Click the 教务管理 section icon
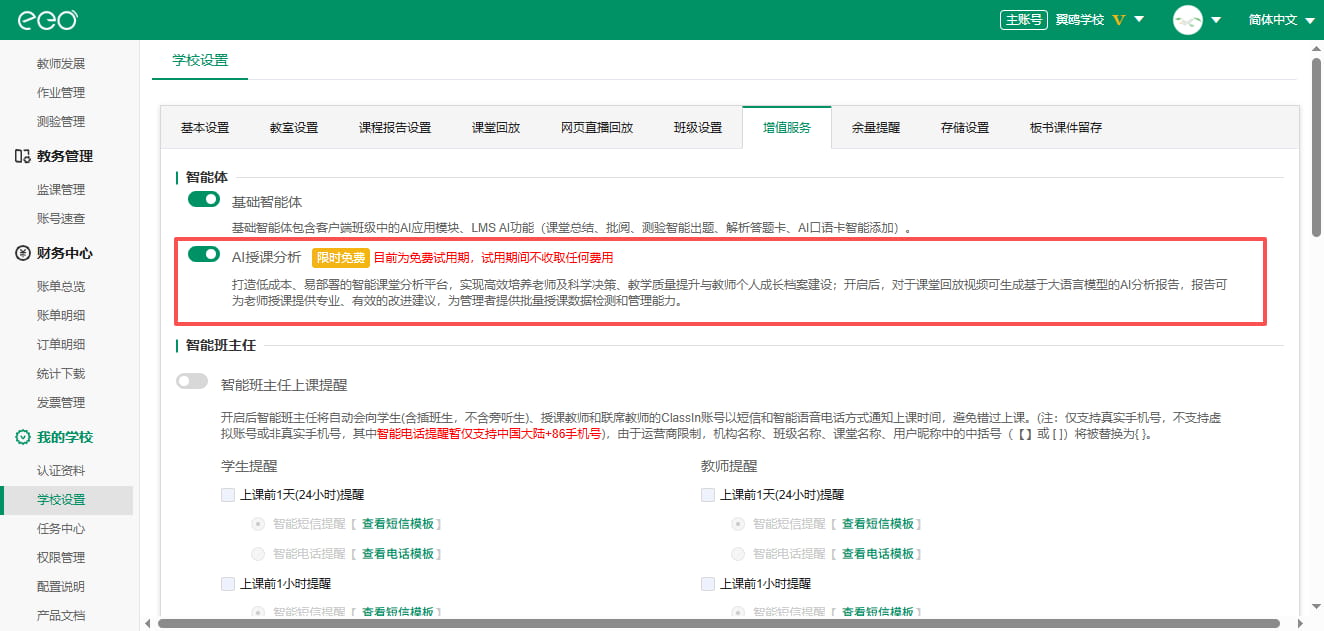This screenshot has height=631, width=1324. [22, 156]
